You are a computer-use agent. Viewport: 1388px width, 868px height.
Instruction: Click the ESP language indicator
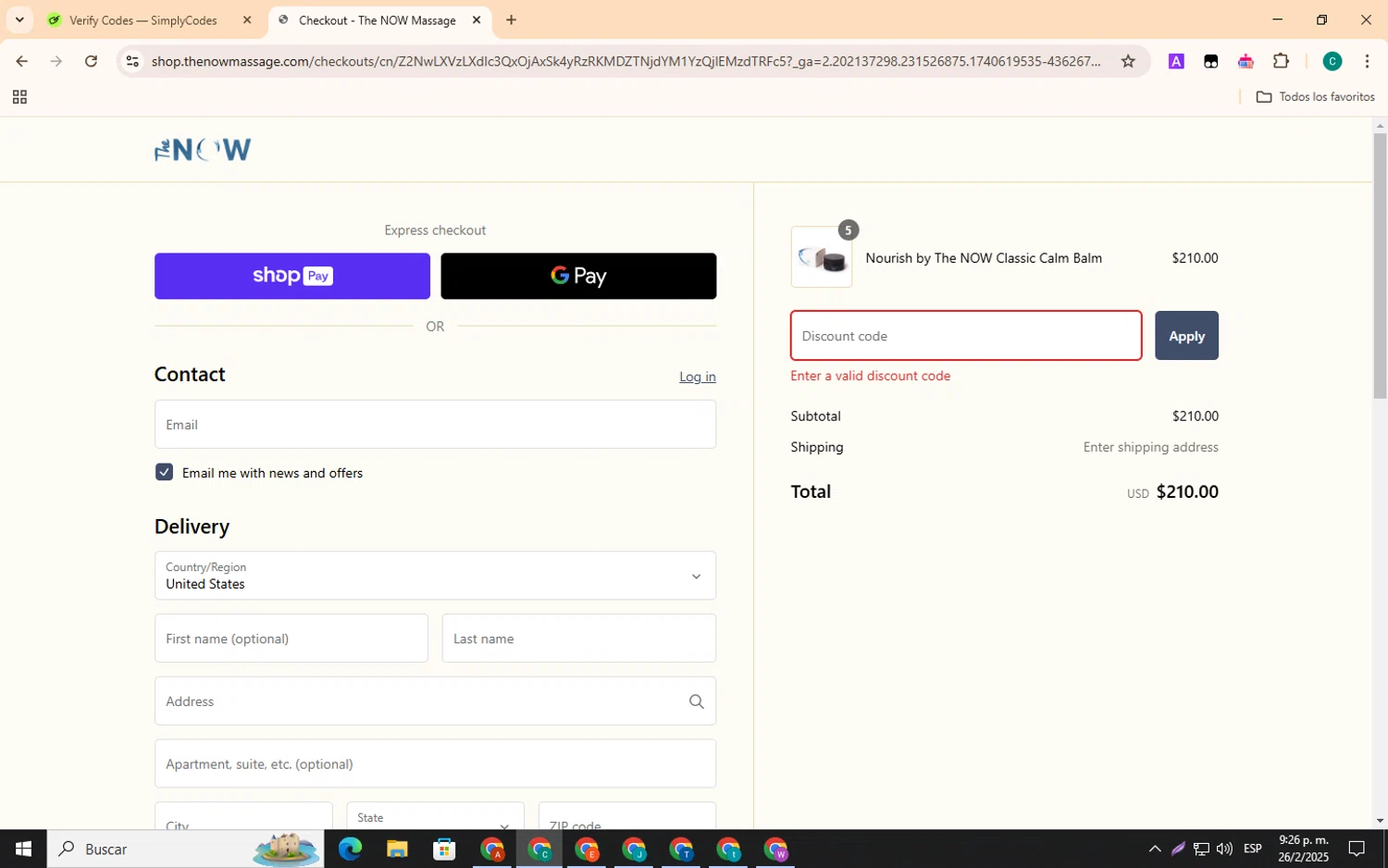coord(1253,849)
